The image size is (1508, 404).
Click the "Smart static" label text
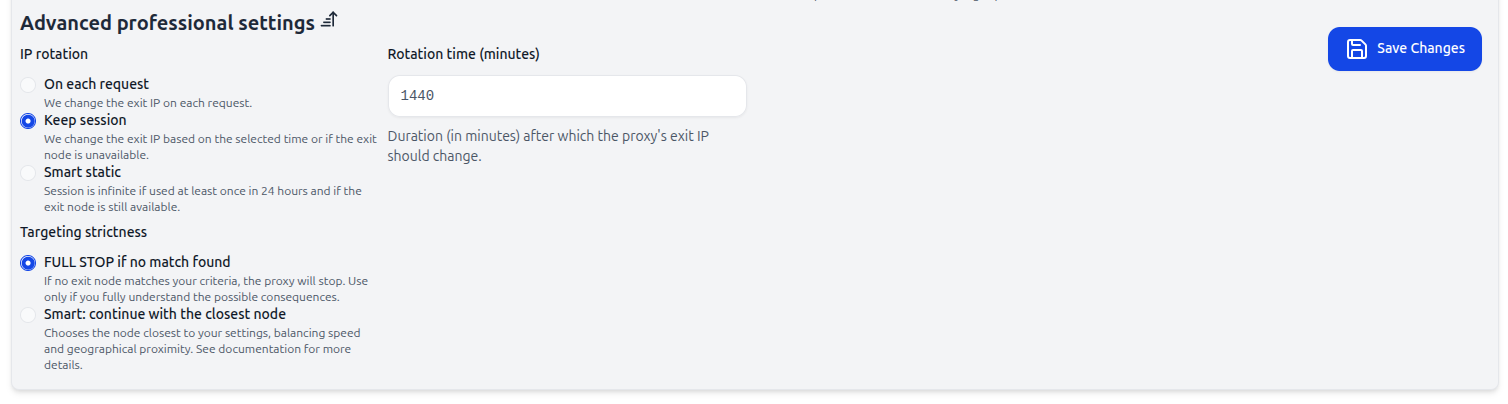82,172
